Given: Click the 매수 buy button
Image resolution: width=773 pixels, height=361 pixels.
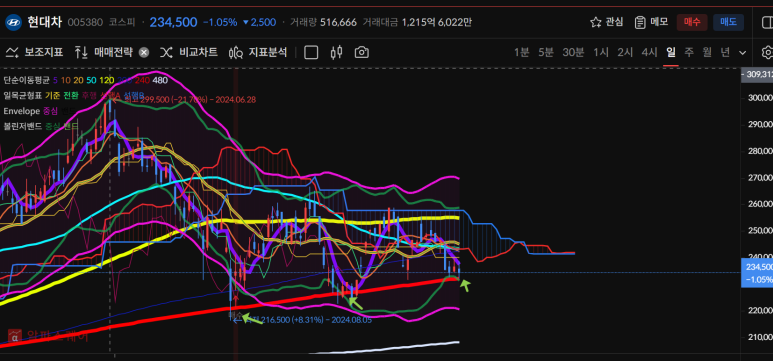Looking at the screenshot, I should [692, 22].
